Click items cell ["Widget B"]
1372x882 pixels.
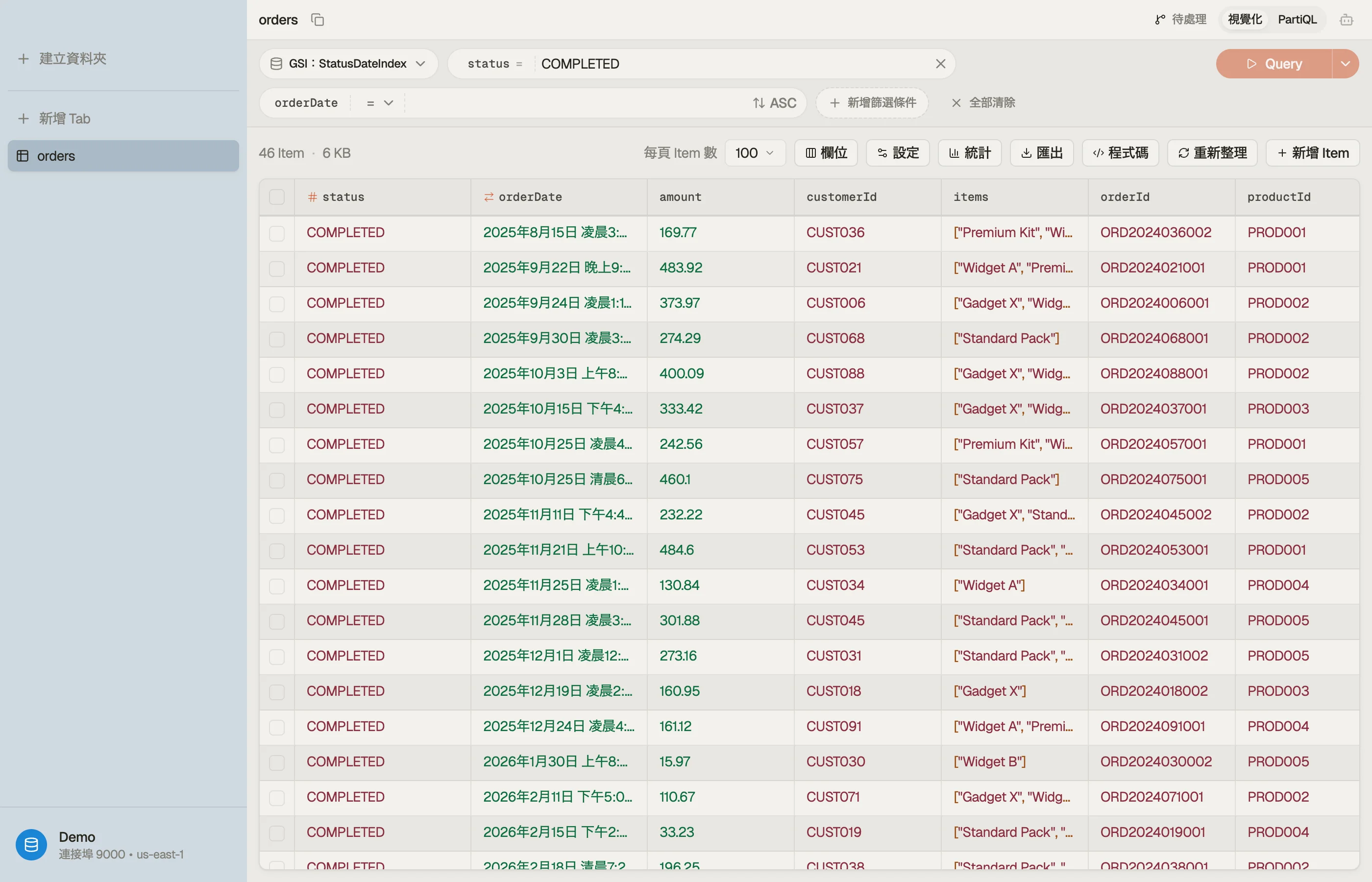tap(1014, 762)
